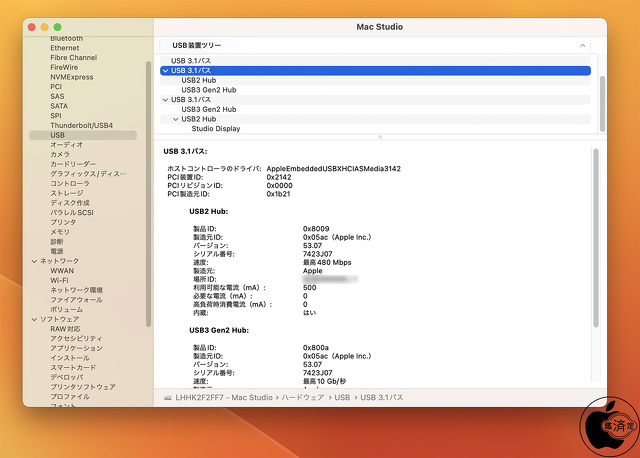Select スマートカード in the sidebar
This screenshot has height=458, width=640.
point(73,368)
